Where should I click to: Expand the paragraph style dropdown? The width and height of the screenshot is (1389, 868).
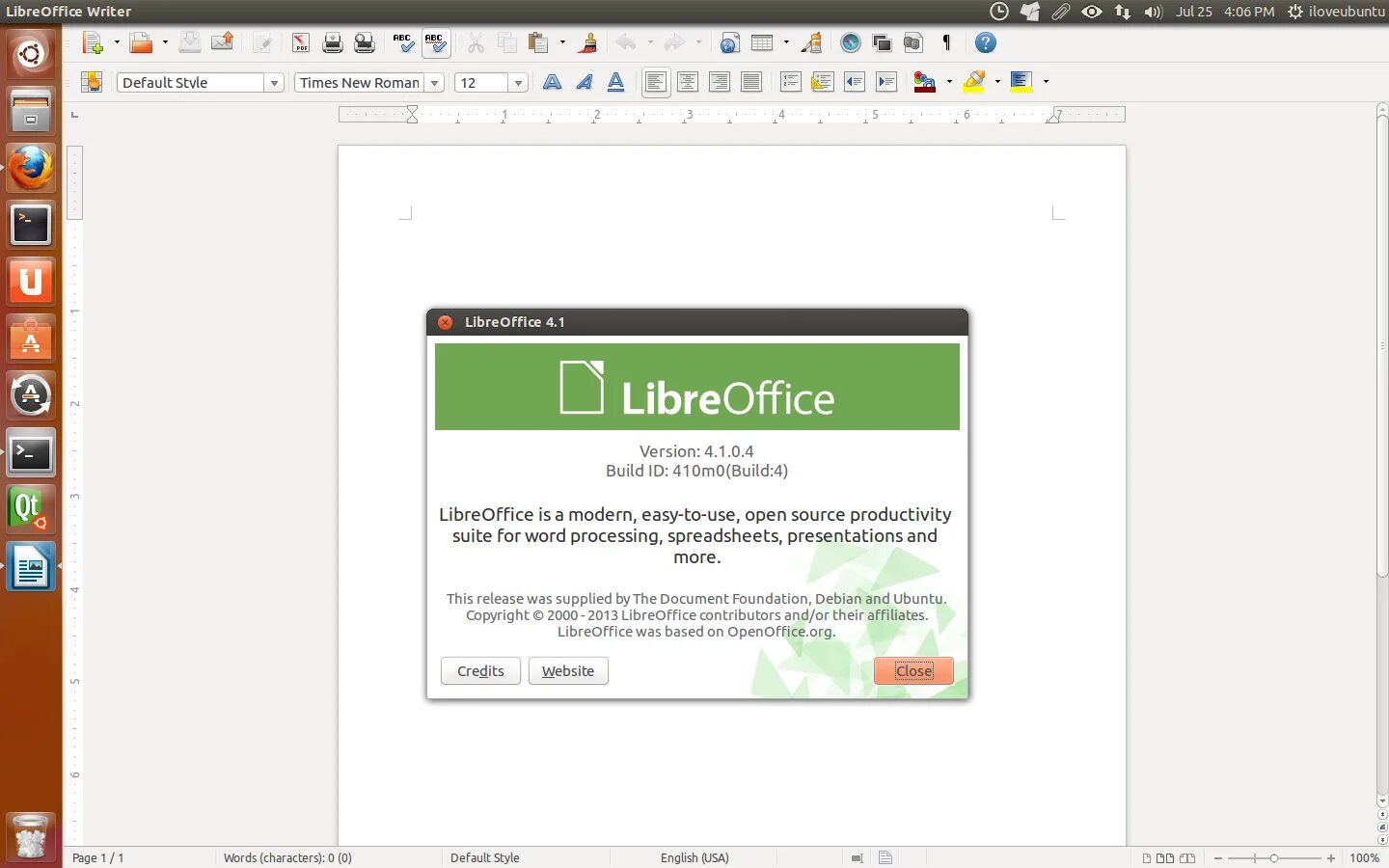274,83
